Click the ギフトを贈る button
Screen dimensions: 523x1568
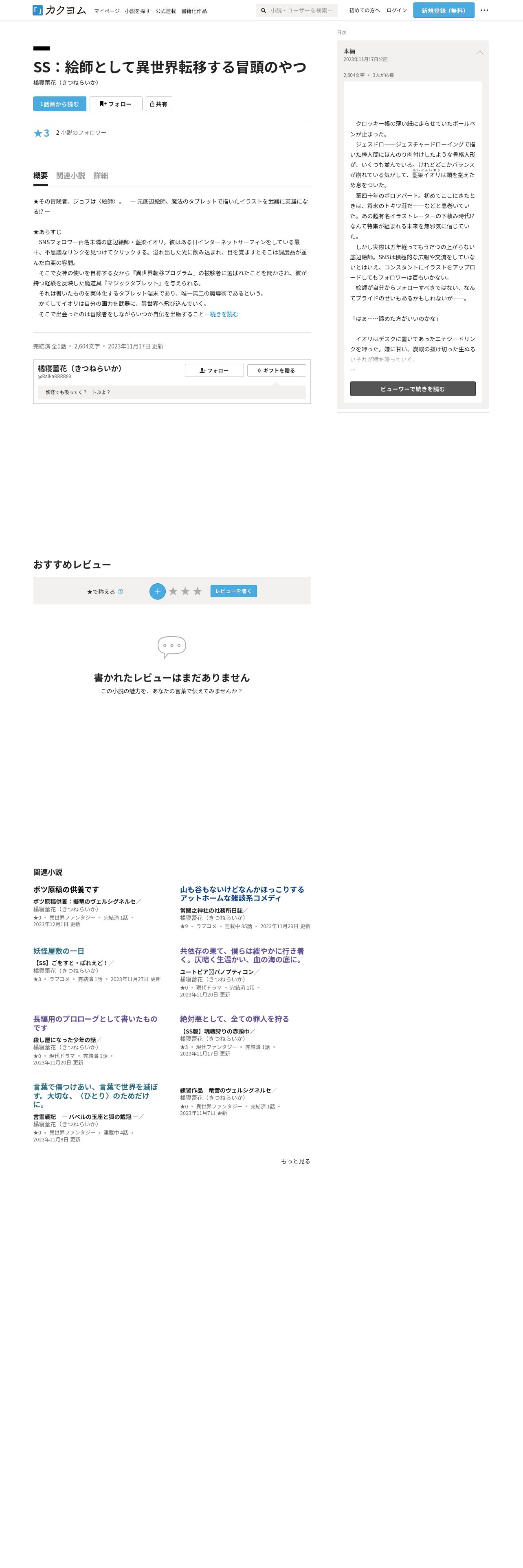coord(277,370)
